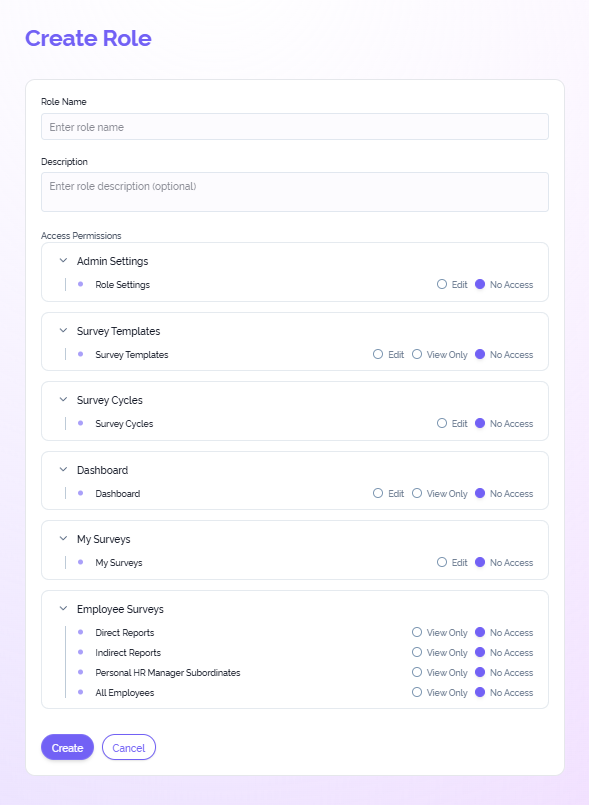The height and width of the screenshot is (805, 589).
Task: Collapse the Admin Settings section
Action: tap(62, 261)
